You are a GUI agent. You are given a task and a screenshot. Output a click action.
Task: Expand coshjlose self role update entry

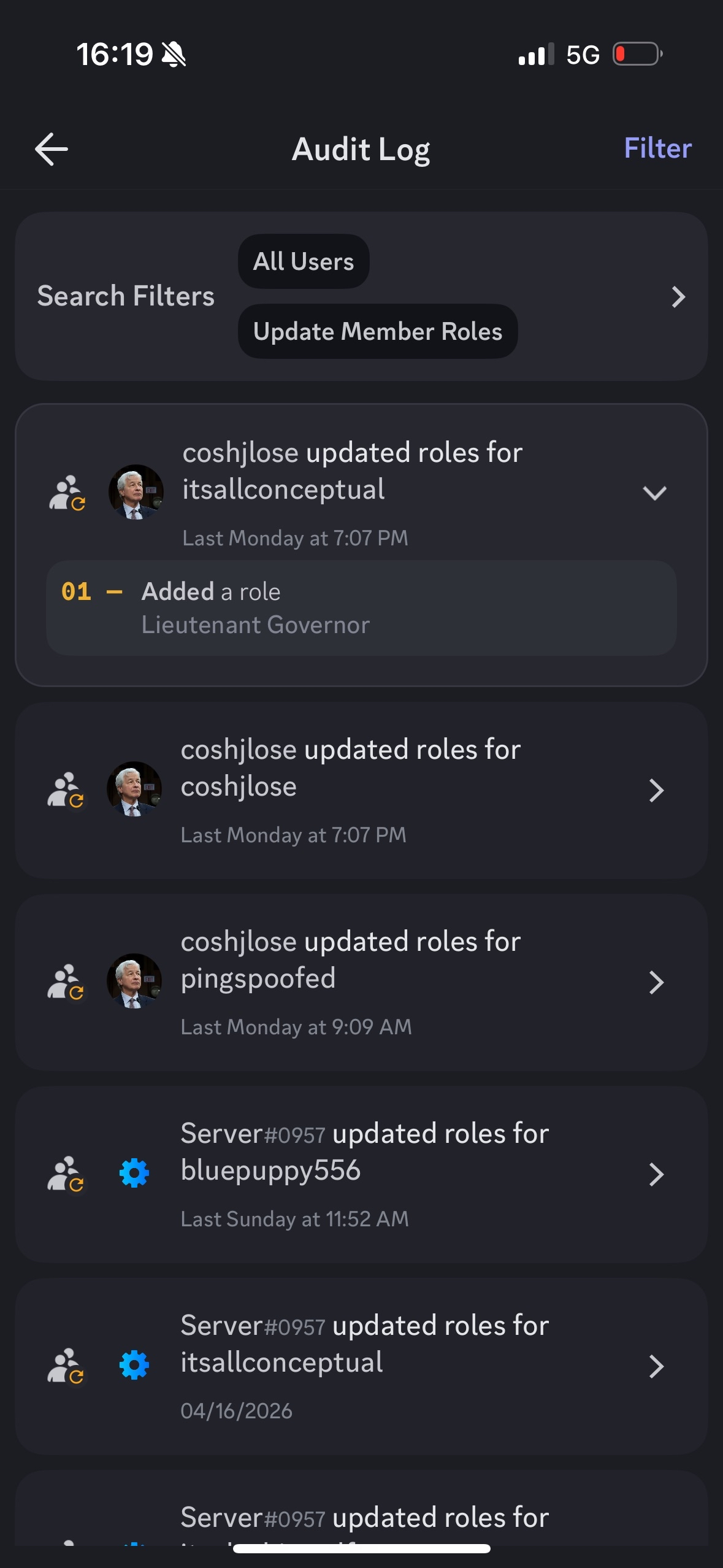tap(656, 791)
